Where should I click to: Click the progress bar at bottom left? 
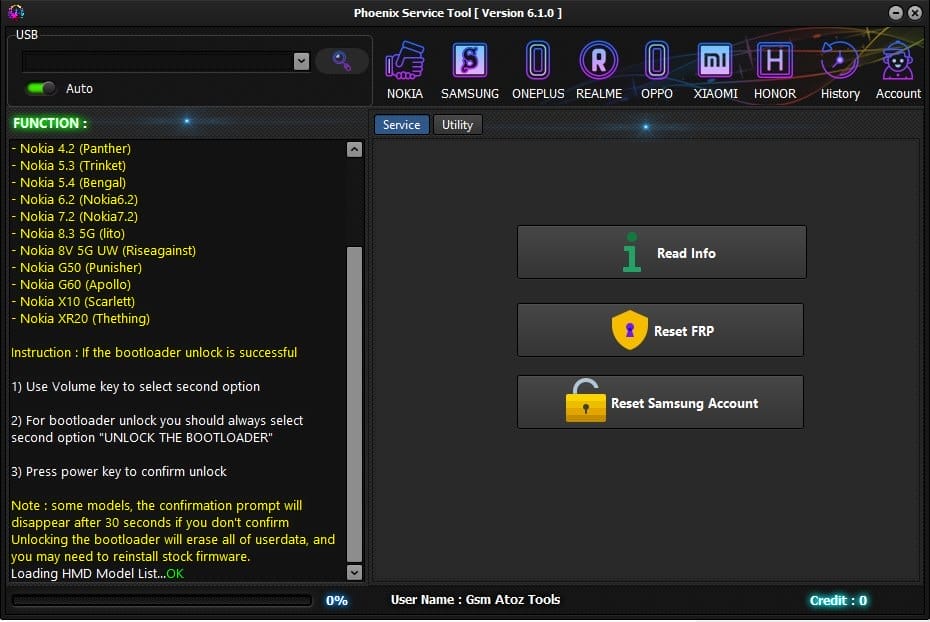click(x=160, y=600)
